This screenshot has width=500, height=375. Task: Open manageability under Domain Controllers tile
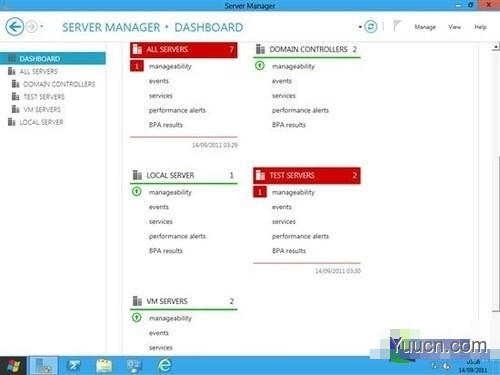pos(293,66)
